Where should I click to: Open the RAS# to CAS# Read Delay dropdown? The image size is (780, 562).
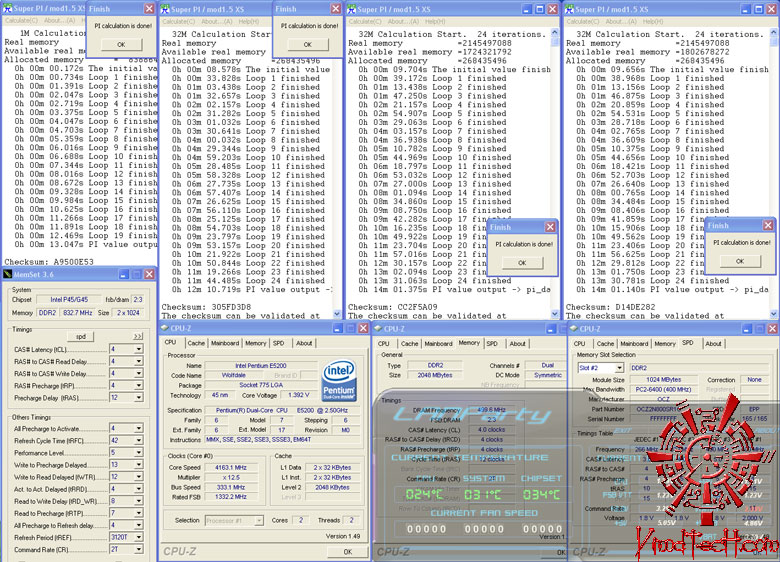pos(139,361)
